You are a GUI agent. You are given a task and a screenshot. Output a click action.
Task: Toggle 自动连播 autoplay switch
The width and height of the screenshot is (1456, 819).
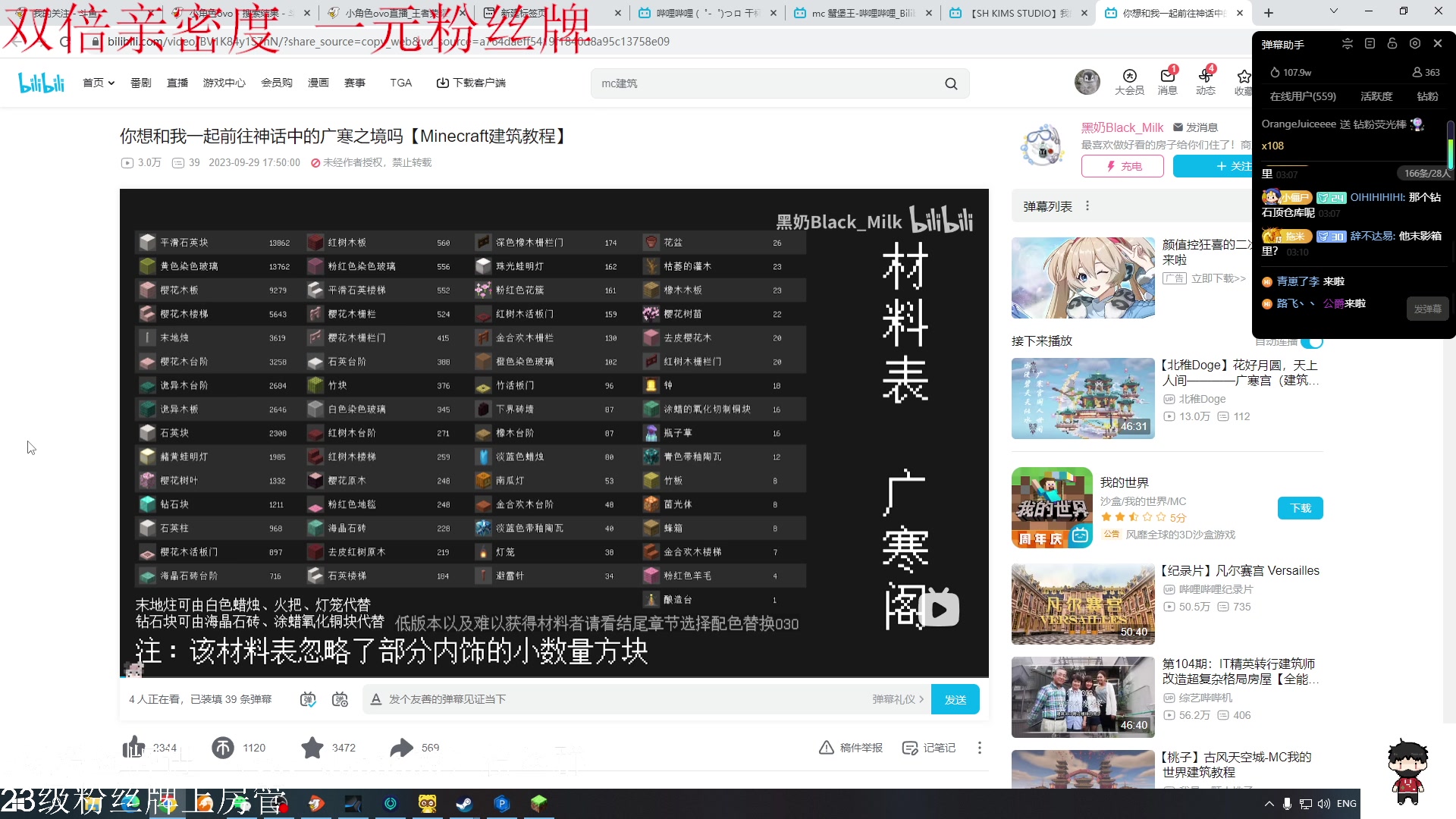(1313, 341)
